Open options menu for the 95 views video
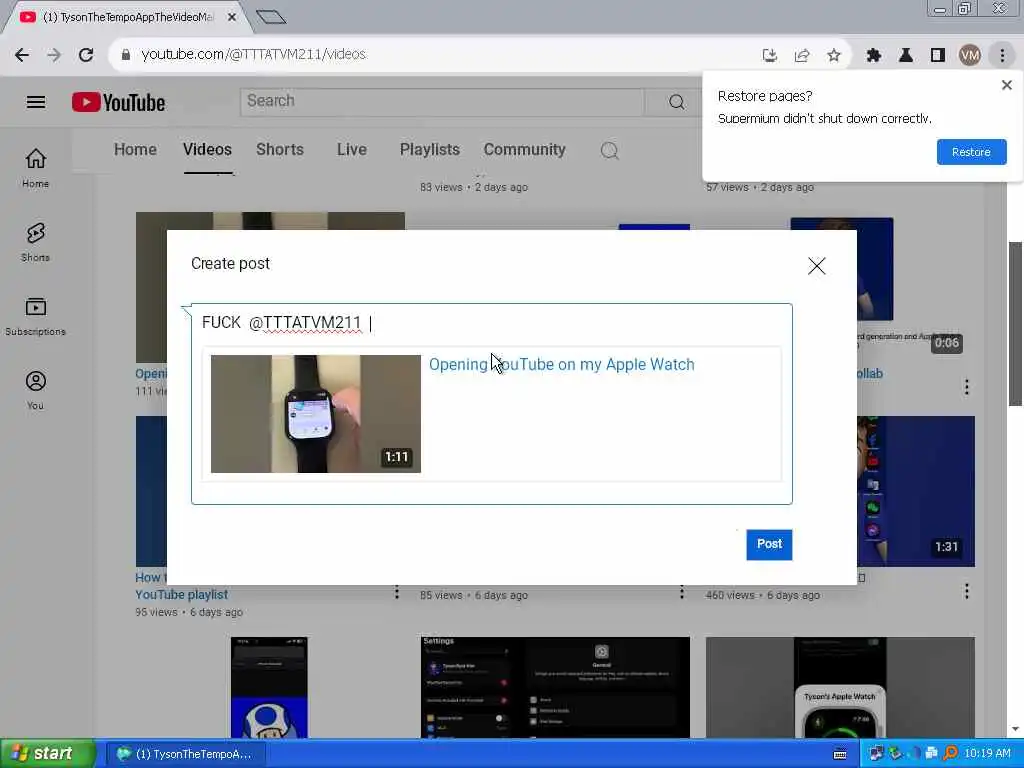 click(x=396, y=592)
